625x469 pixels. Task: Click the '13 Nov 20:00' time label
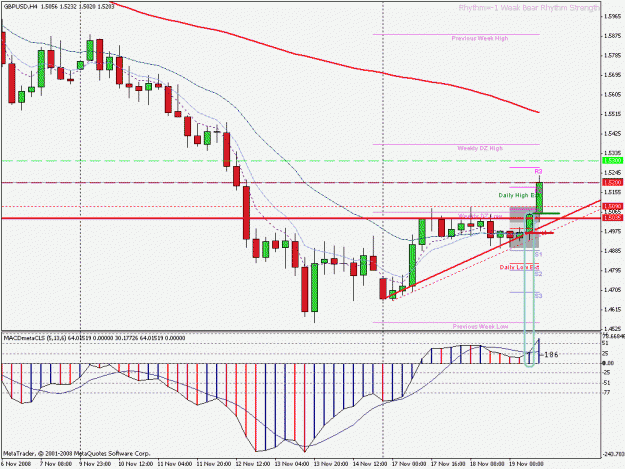[331, 464]
